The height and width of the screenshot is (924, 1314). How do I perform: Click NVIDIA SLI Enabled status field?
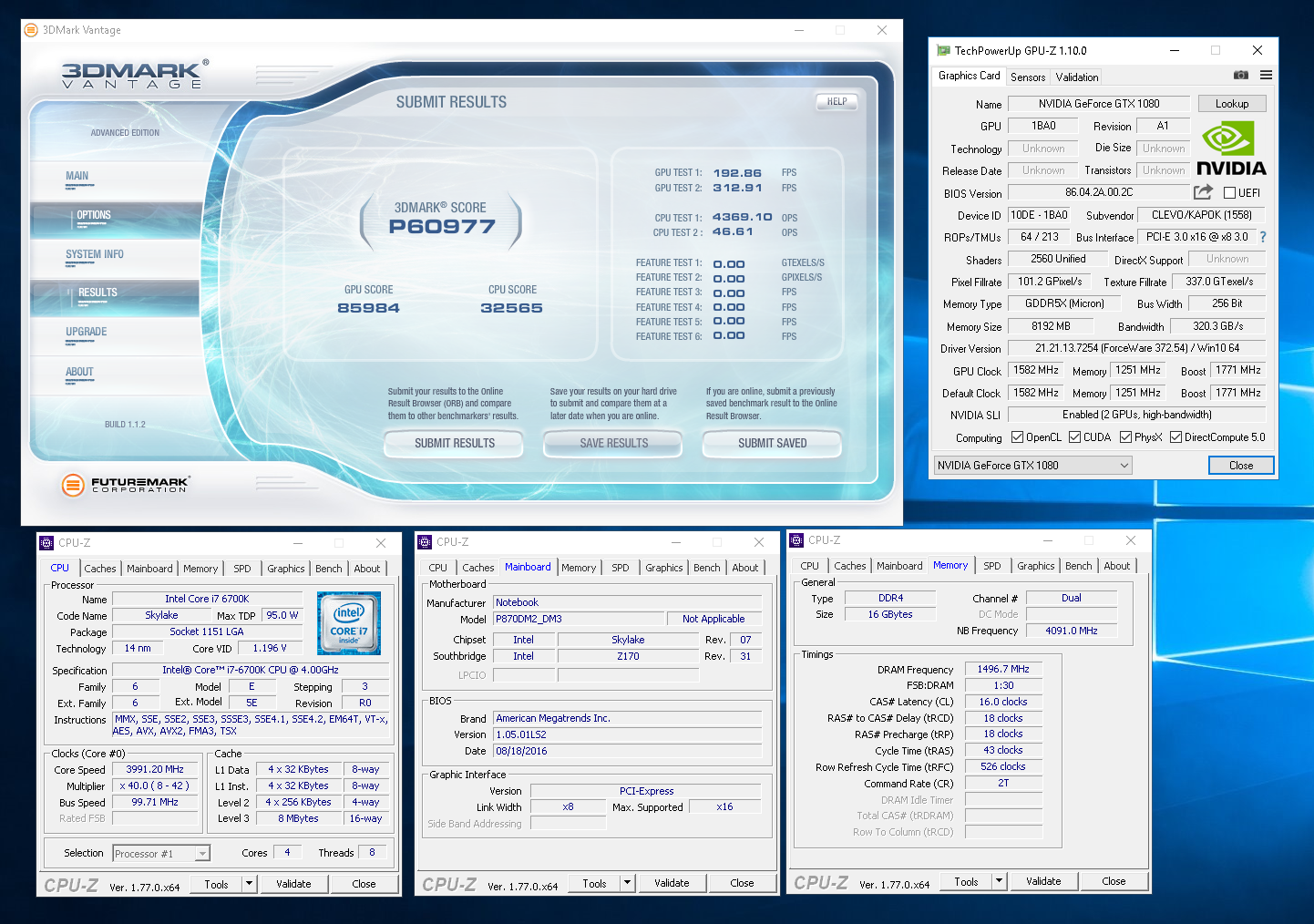[1137, 415]
